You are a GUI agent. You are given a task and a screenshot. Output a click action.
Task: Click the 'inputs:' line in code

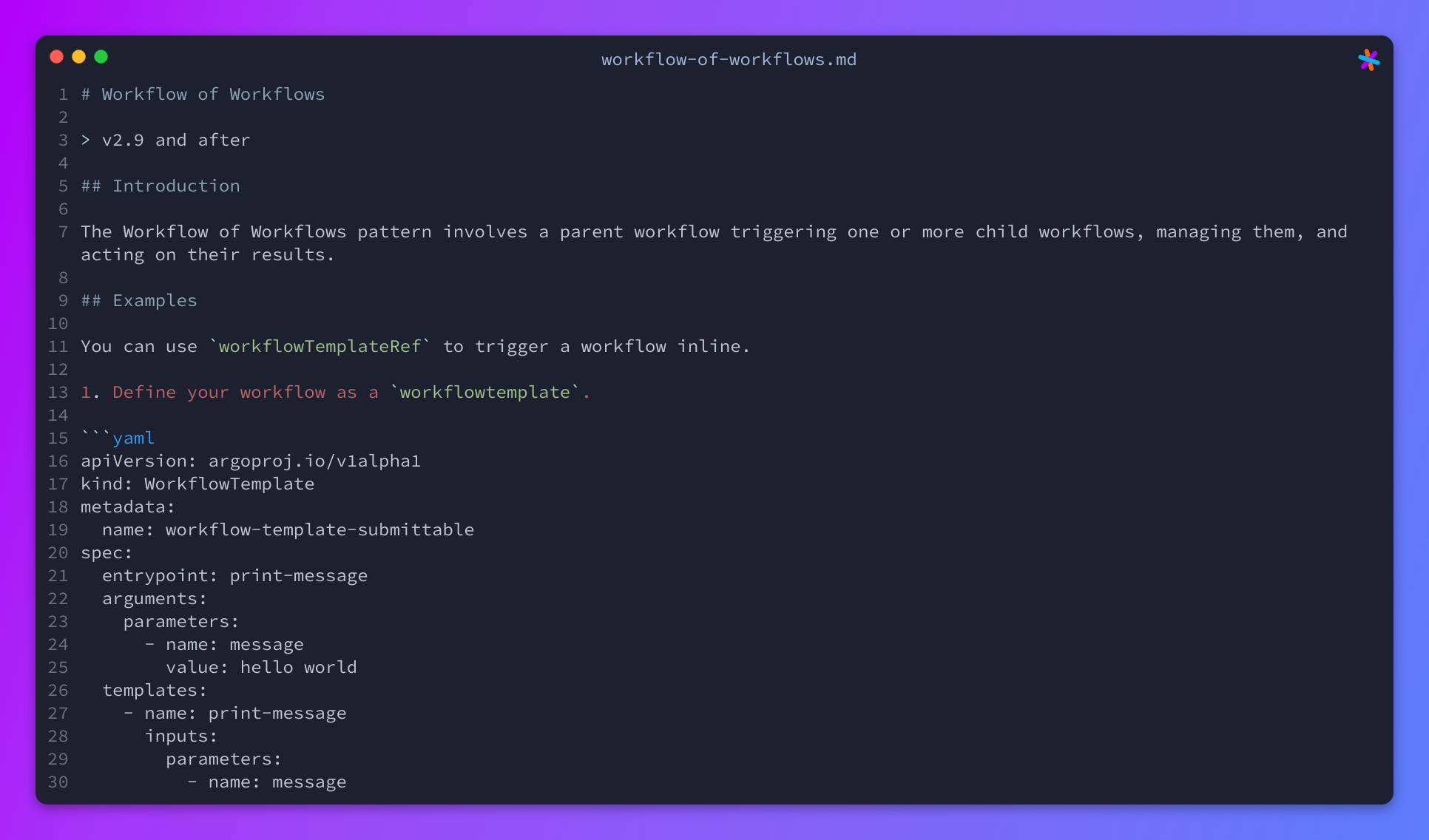tap(181, 736)
